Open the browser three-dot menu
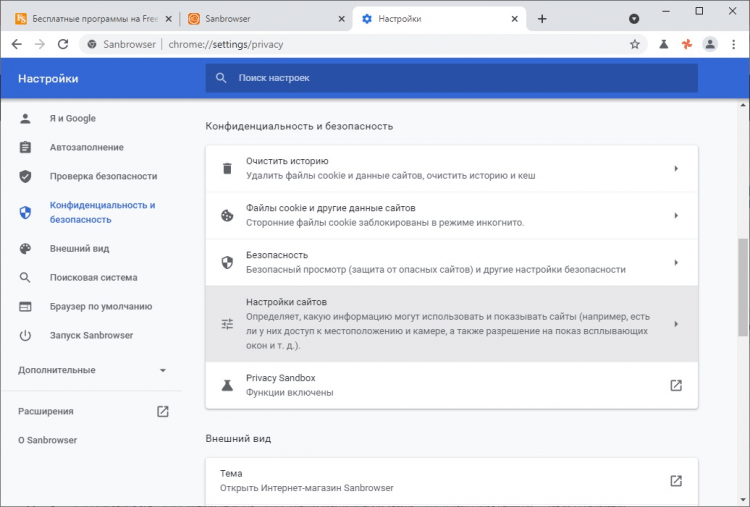 735,44
